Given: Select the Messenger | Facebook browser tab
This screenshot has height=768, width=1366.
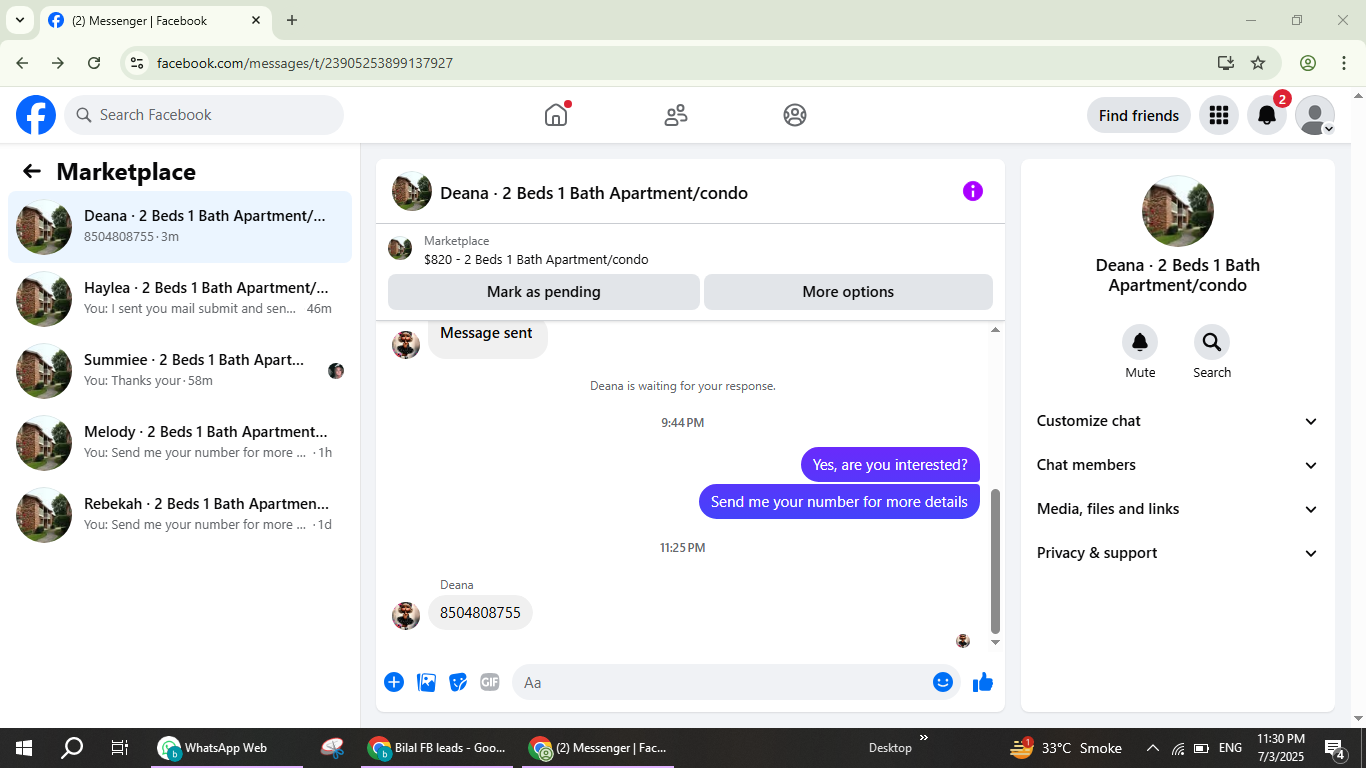Looking at the screenshot, I should tap(155, 20).
